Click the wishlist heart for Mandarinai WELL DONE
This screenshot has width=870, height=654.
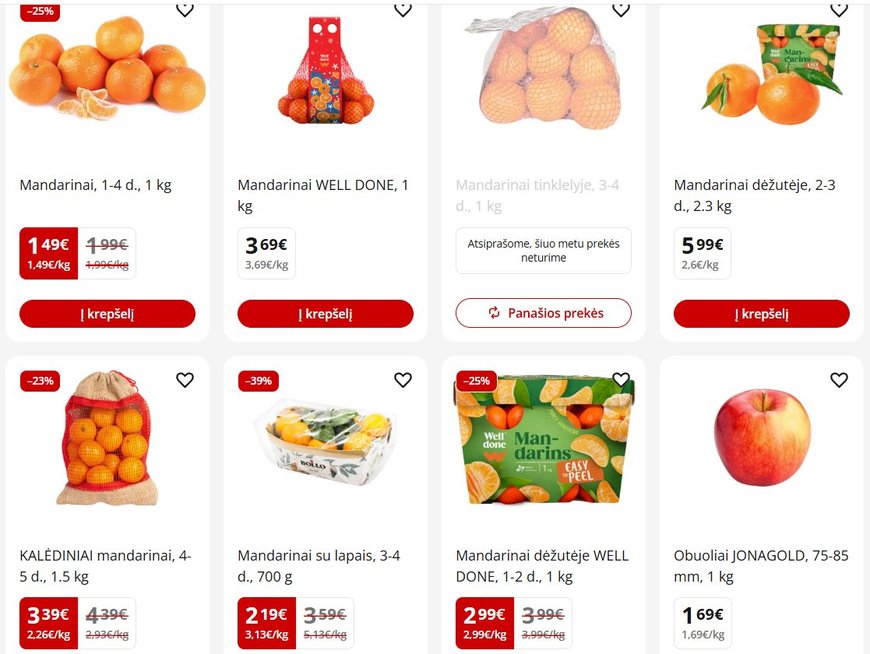403,10
